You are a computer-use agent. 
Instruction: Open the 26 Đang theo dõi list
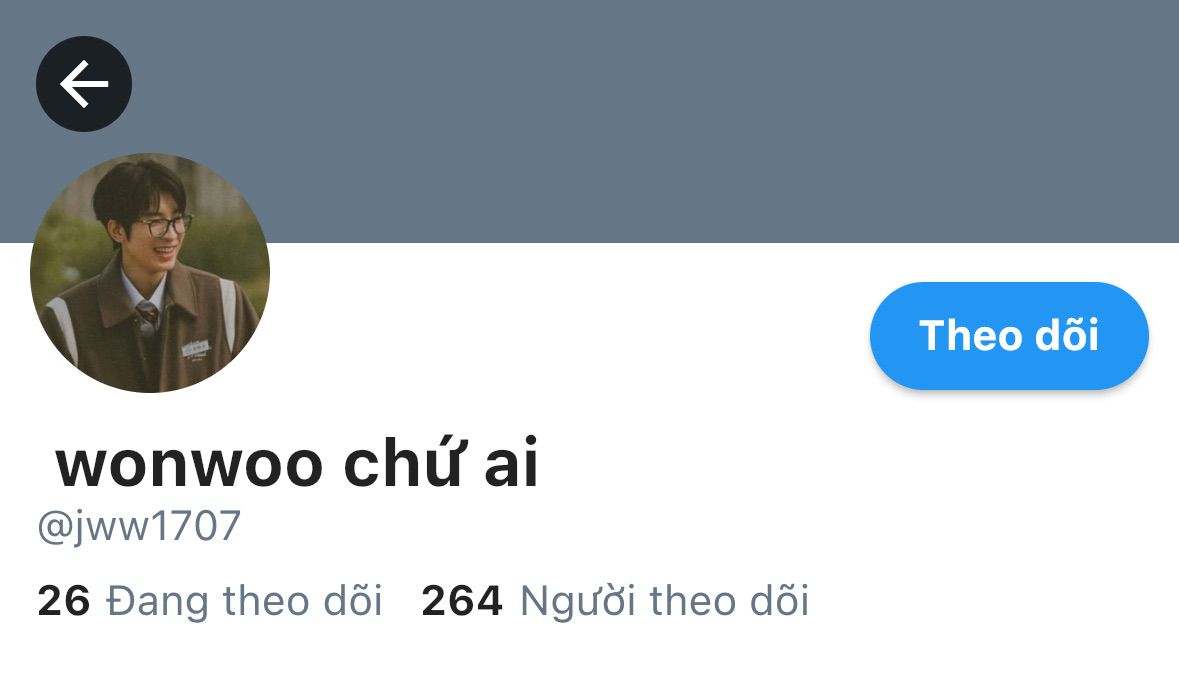tap(210, 602)
